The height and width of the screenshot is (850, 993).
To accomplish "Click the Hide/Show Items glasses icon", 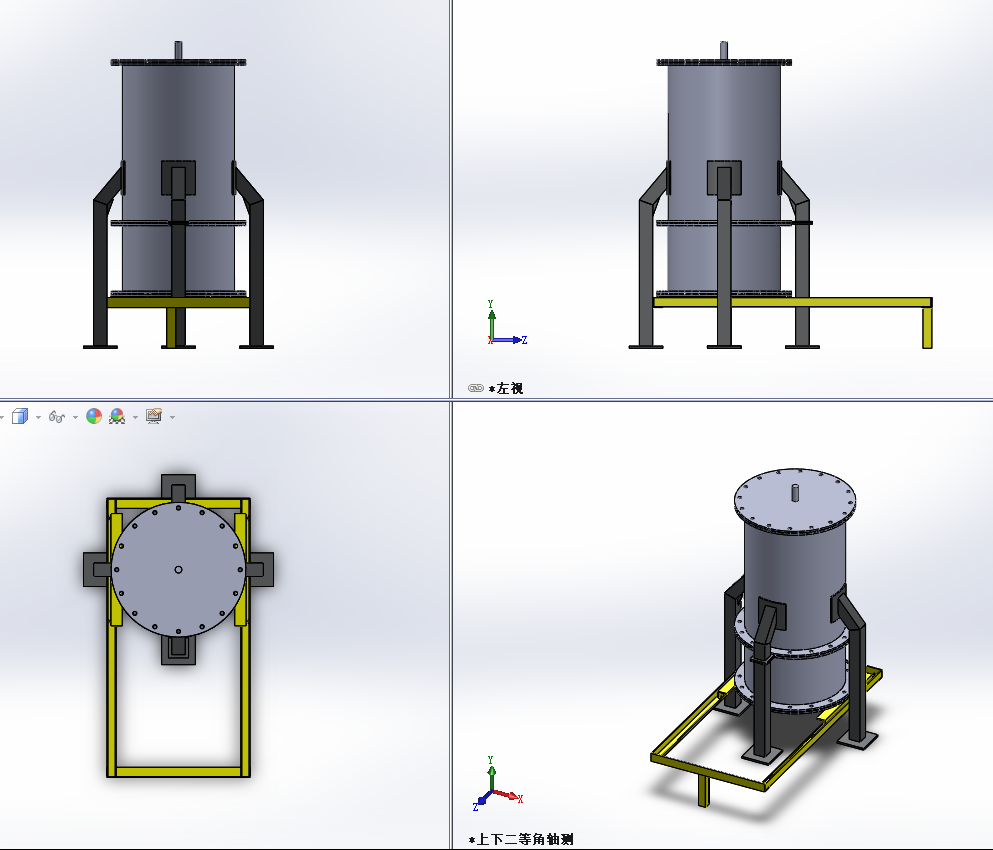I will [x=57, y=417].
